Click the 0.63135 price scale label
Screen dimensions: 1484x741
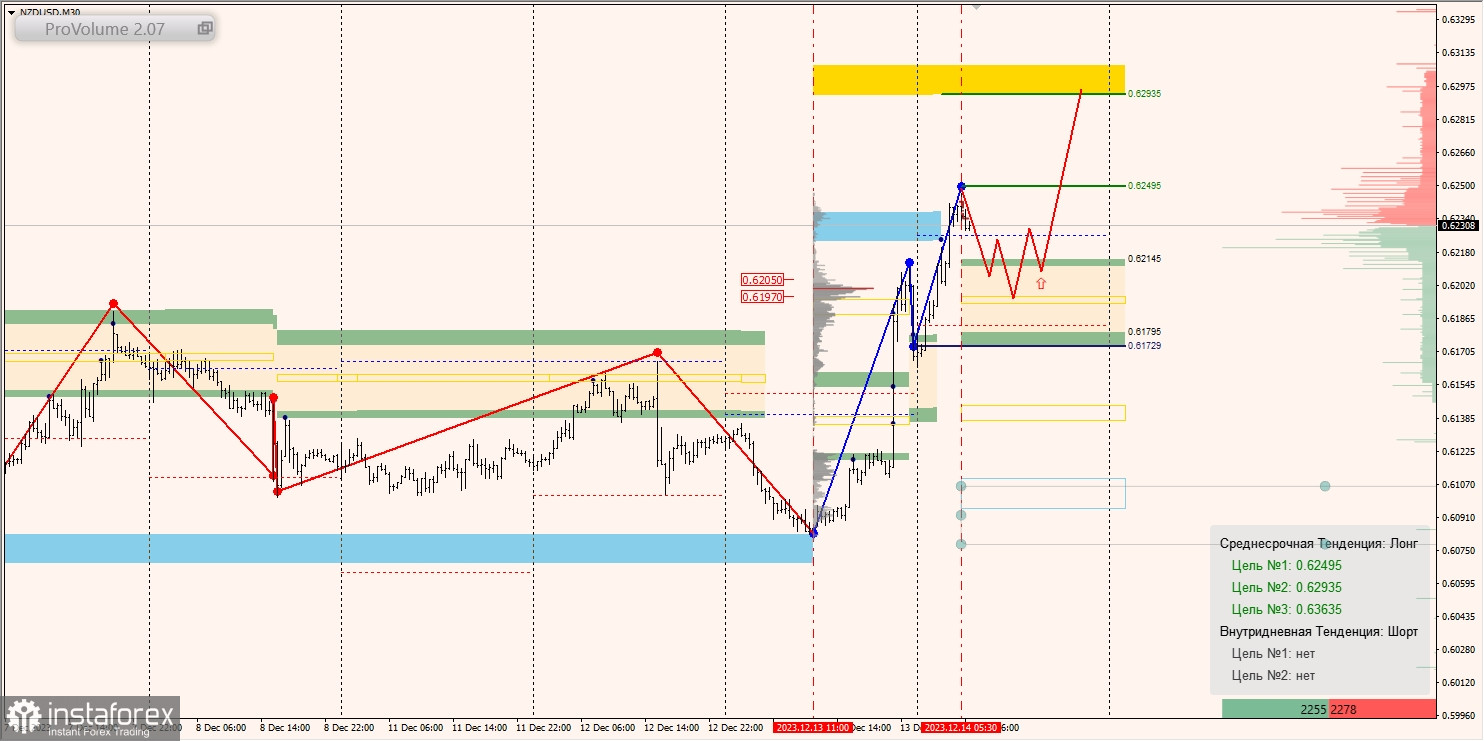coord(1461,52)
